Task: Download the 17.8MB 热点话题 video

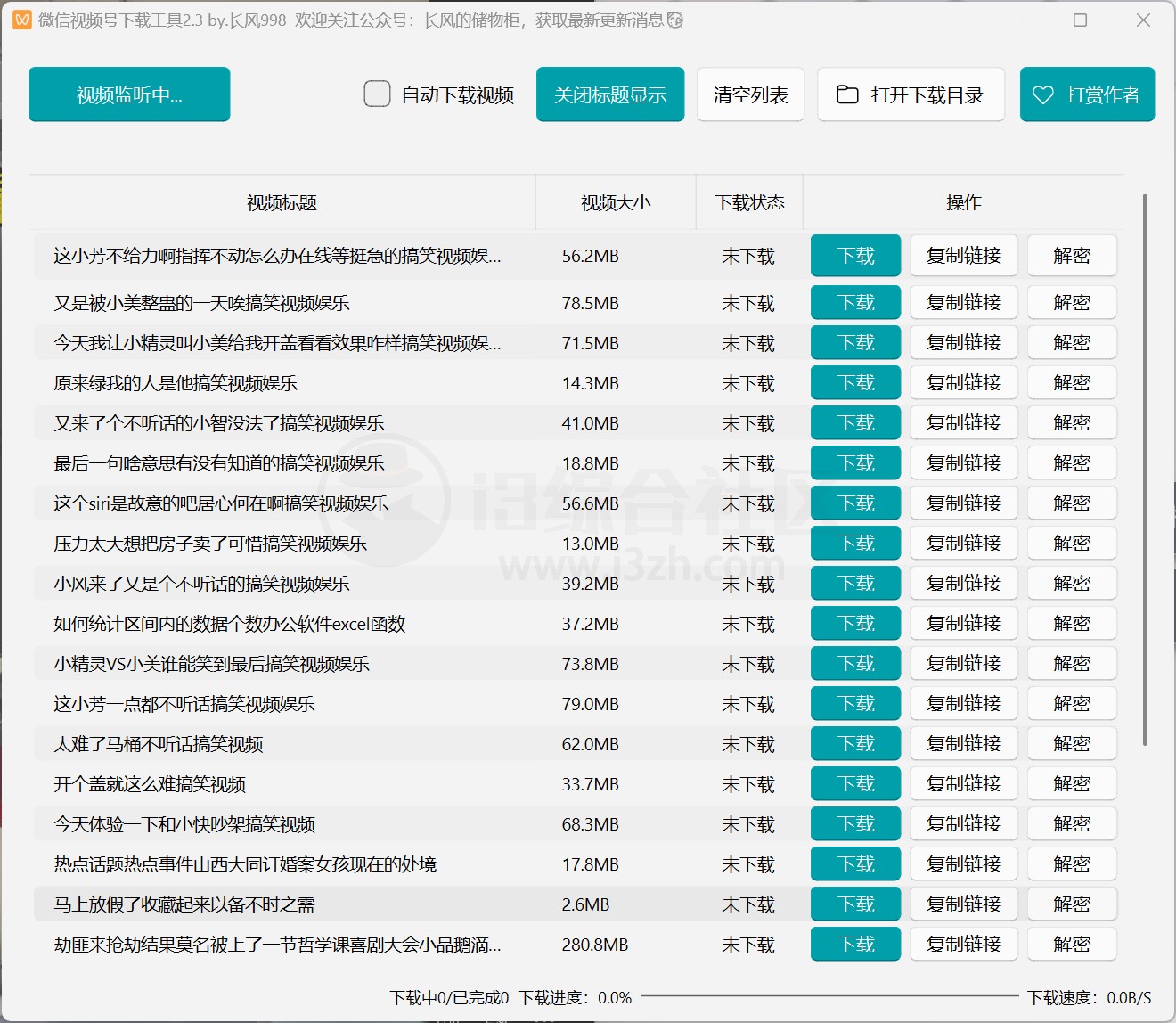Action: coord(855,864)
